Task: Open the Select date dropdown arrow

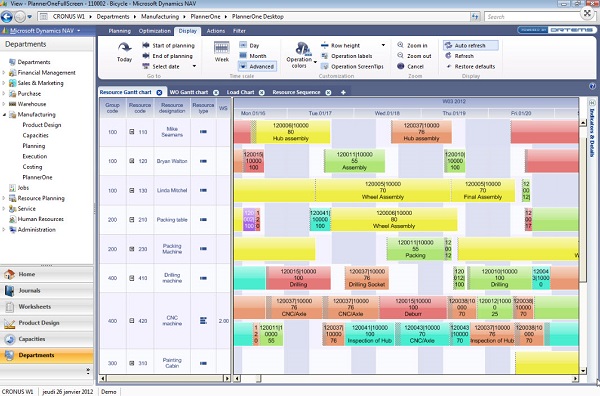Action: 194,66
